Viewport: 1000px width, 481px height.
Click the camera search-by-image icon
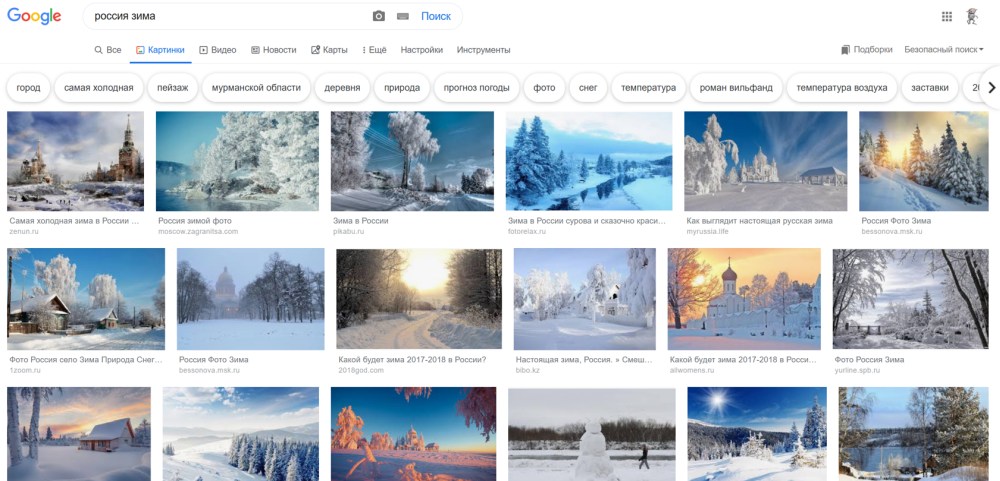click(x=379, y=16)
